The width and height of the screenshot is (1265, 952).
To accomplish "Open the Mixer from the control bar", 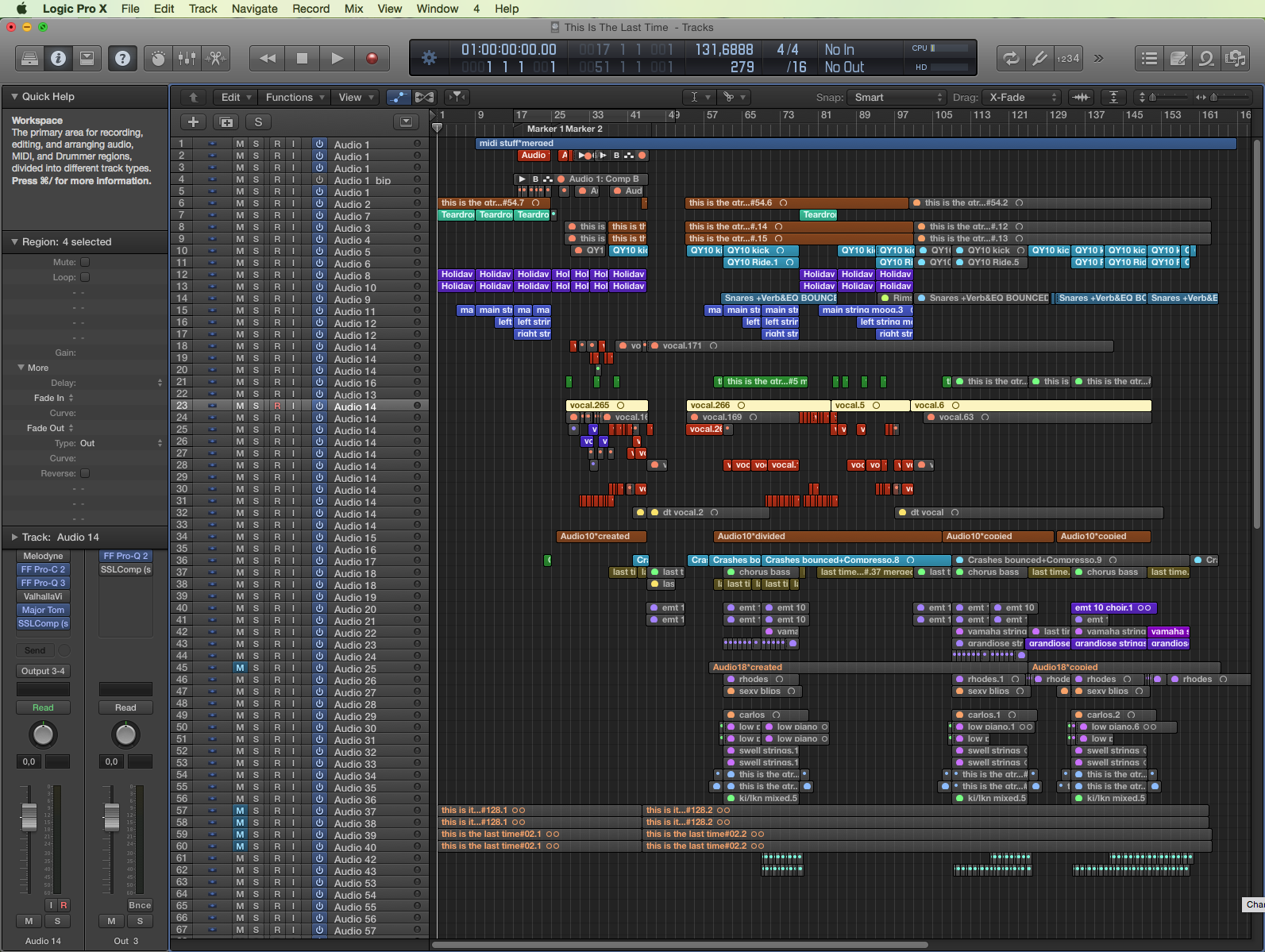I will (x=187, y=58).
